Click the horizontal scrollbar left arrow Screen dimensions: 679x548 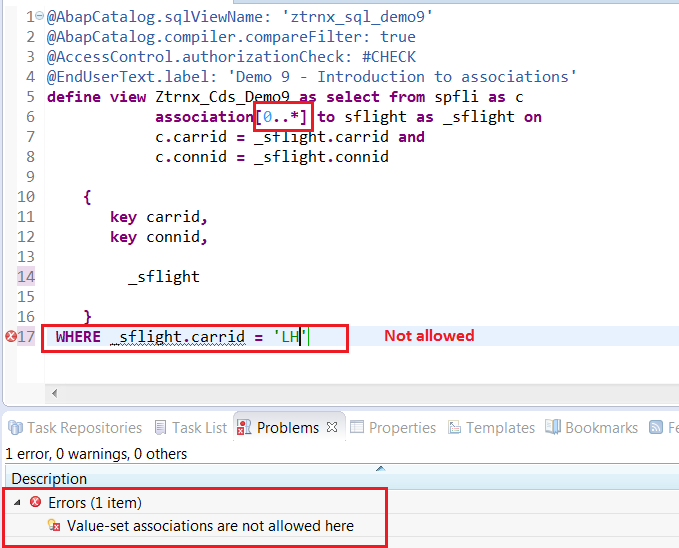point(54,393)
